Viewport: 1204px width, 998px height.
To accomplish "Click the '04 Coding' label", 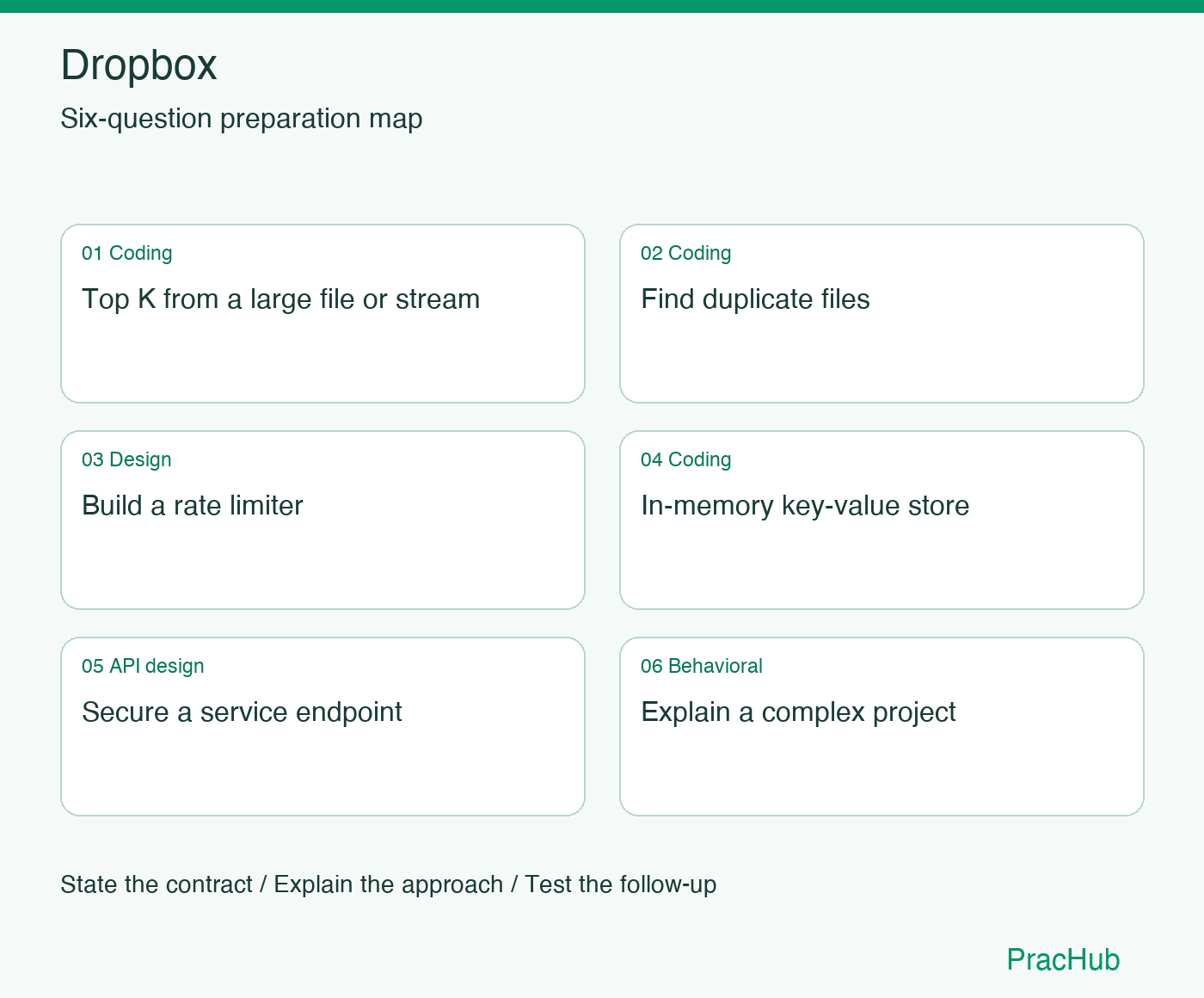I will [686, 459].
